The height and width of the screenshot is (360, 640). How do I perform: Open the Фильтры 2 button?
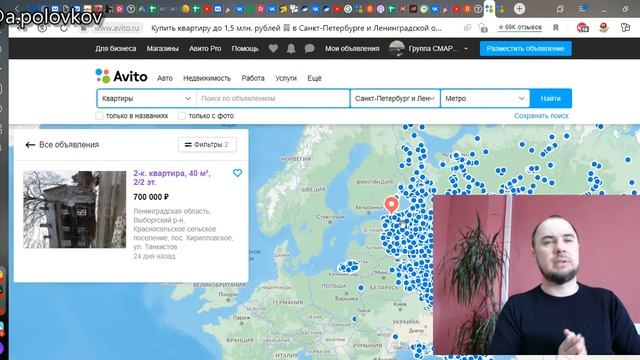(x=207, y=144)
